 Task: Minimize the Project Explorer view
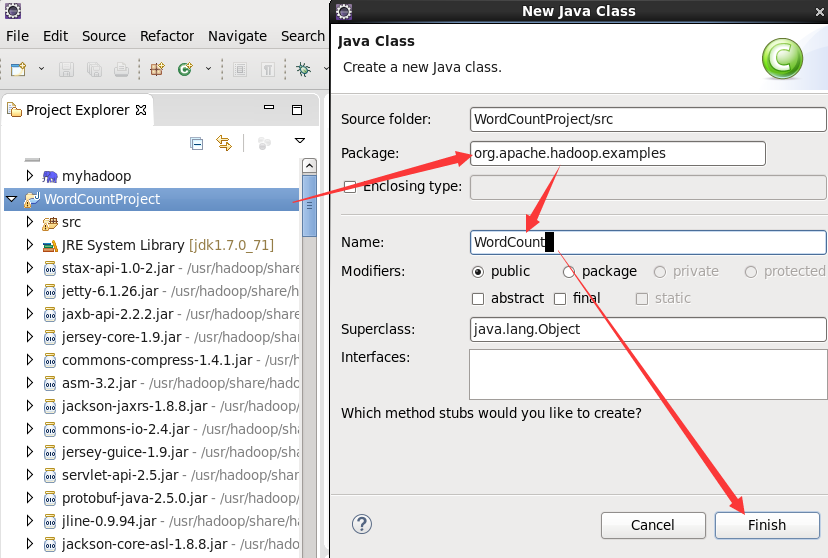(x=269, y=107)
